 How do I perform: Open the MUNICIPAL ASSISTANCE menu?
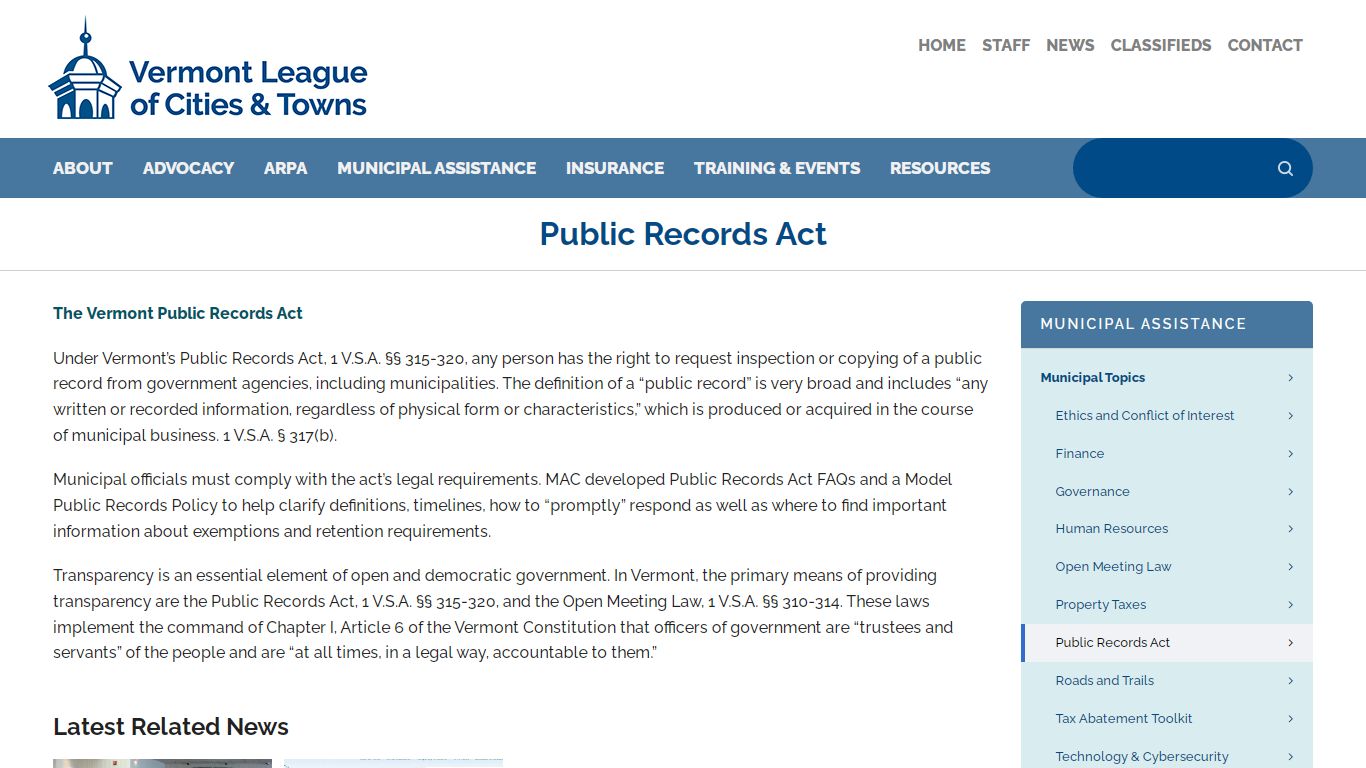pyautogui.click(x=437, y=168)
